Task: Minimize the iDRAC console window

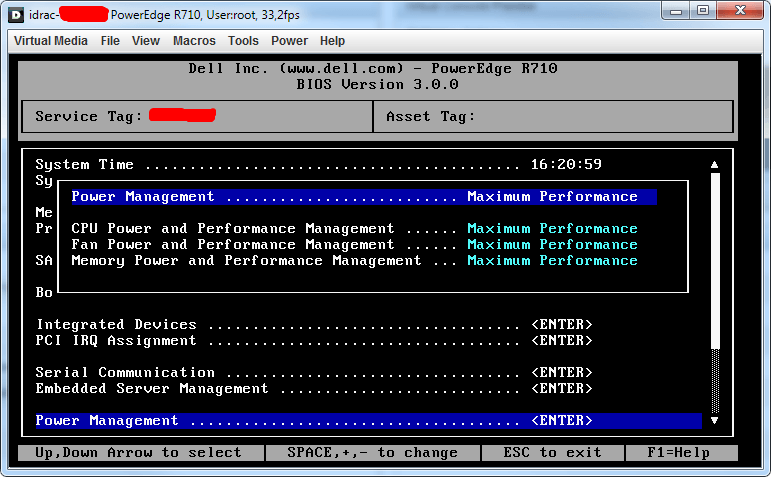Action: pos(677,10)
